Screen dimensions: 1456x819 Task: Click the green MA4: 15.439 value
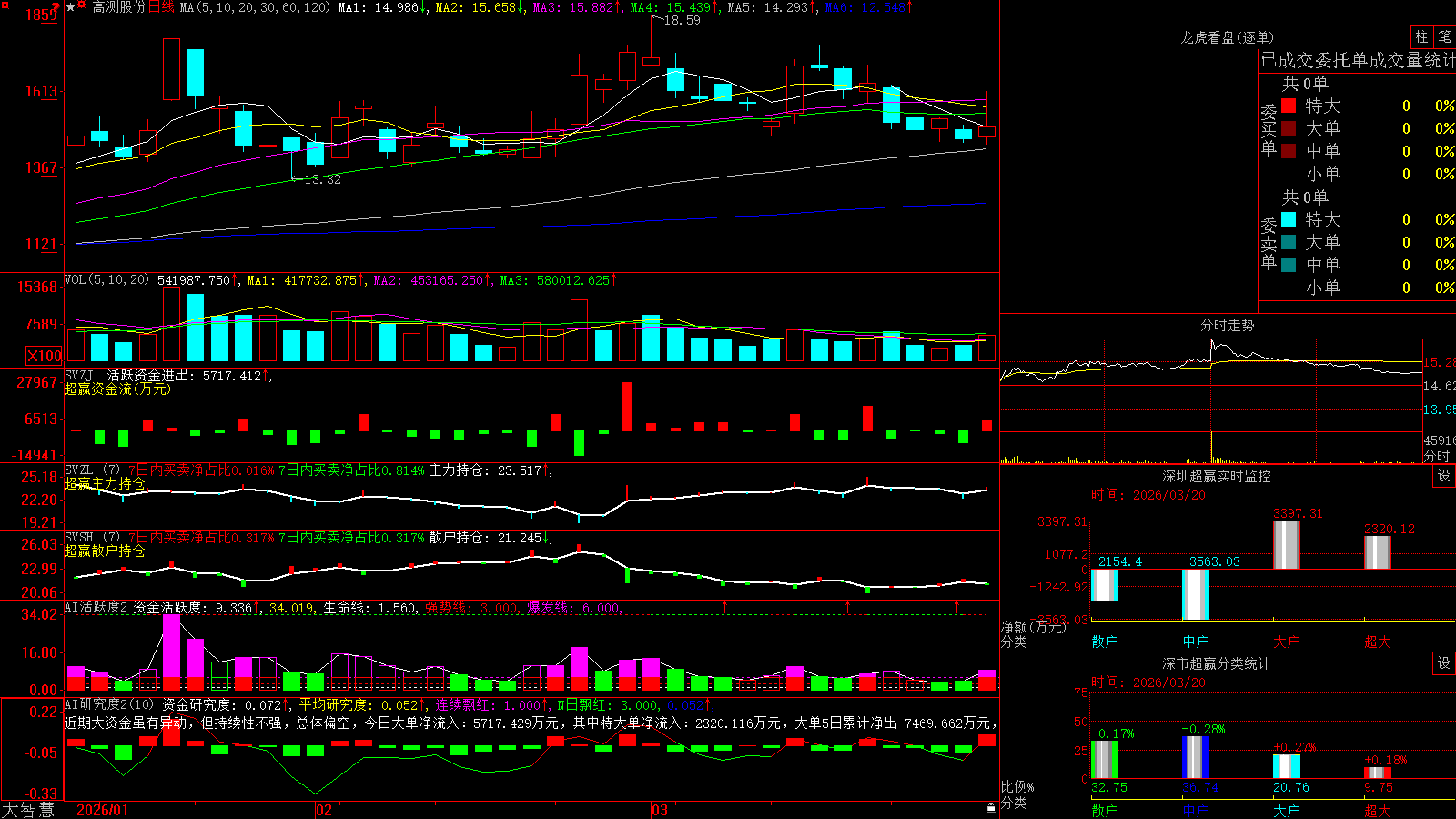[672, 7]
